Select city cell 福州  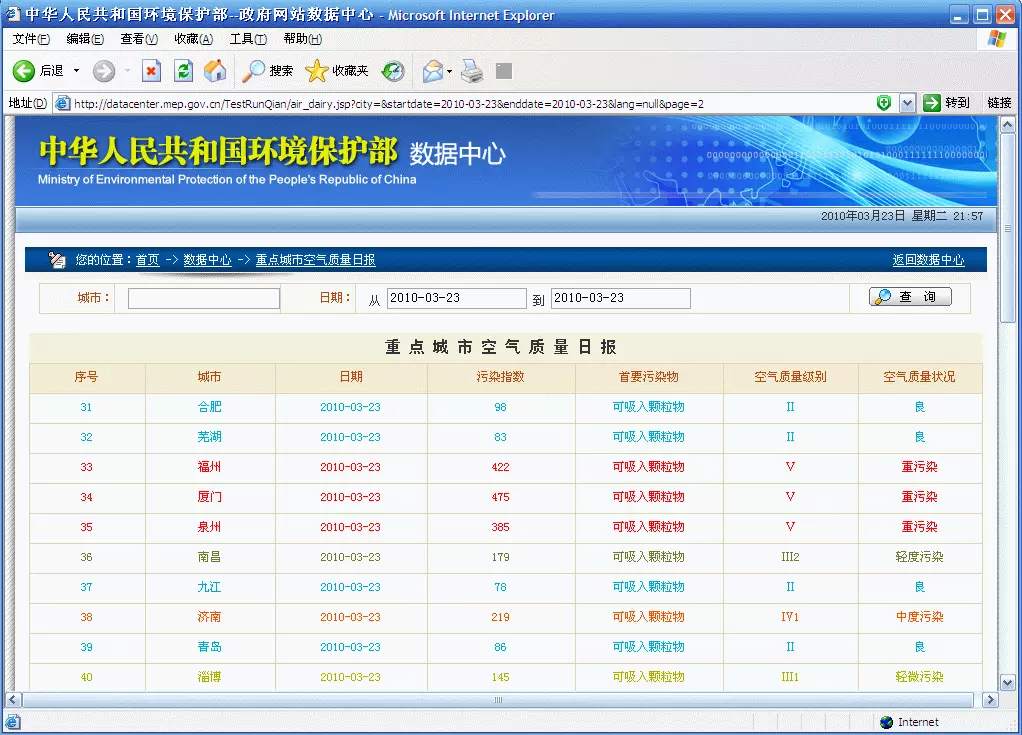pyautogui.click(x=209, y=467)
